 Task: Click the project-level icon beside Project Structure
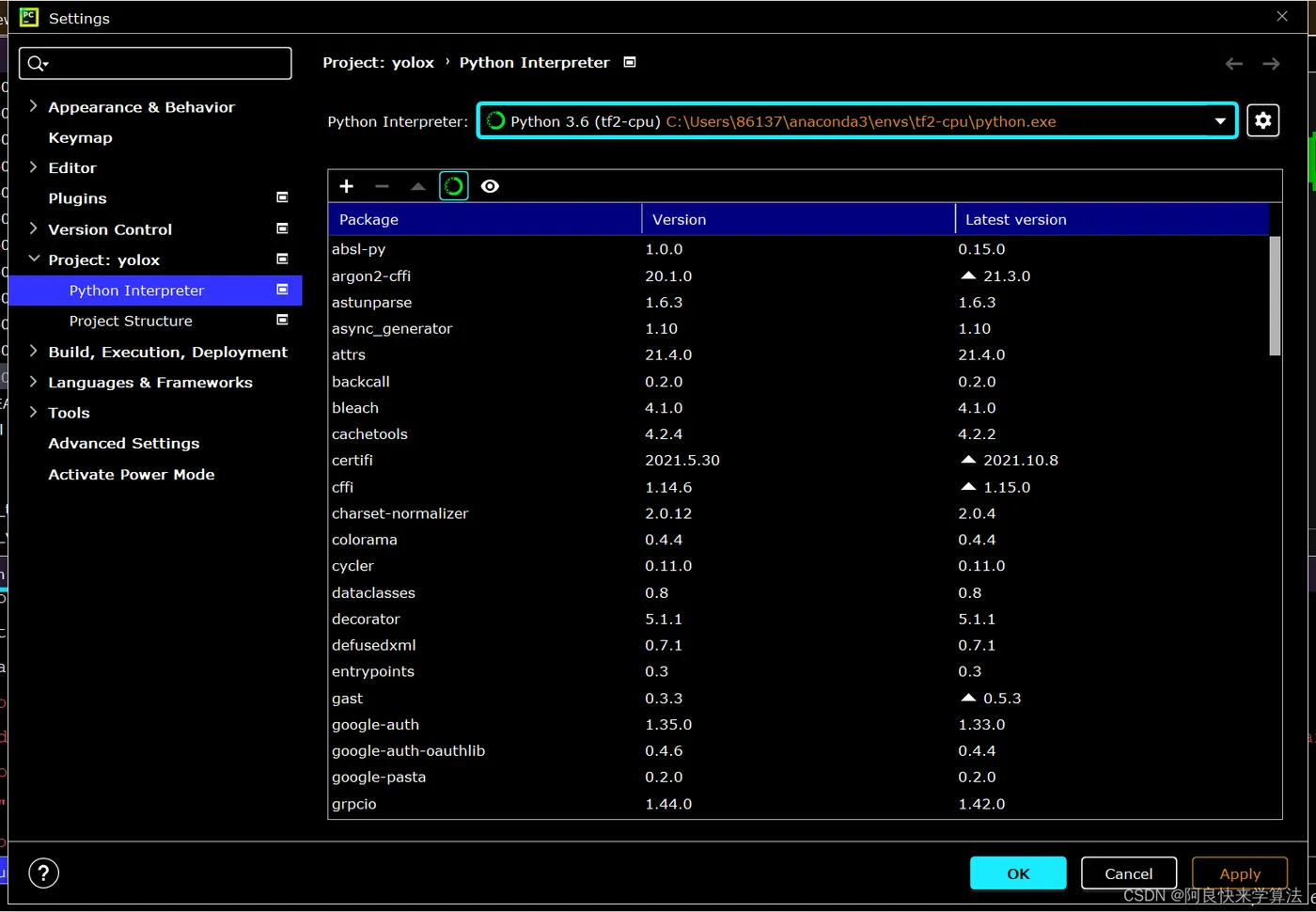(282, 320)
